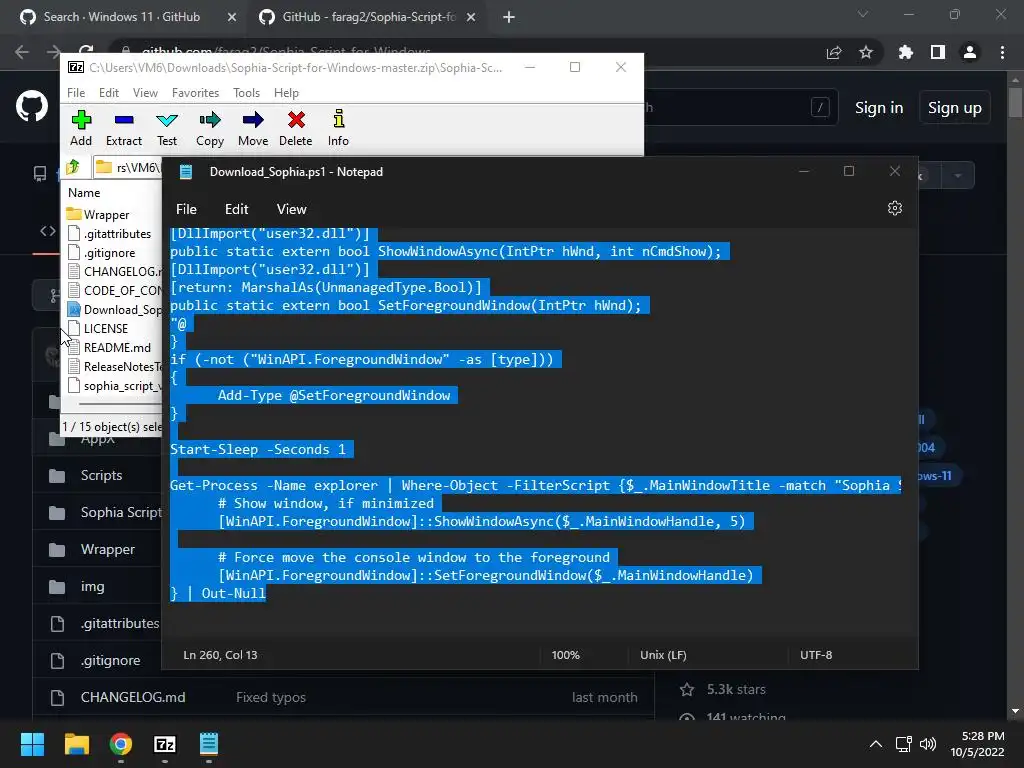This screenshot has height=768, width=1024.
Task: Click Sign up button on GitHub
Action: coord(955,108)
